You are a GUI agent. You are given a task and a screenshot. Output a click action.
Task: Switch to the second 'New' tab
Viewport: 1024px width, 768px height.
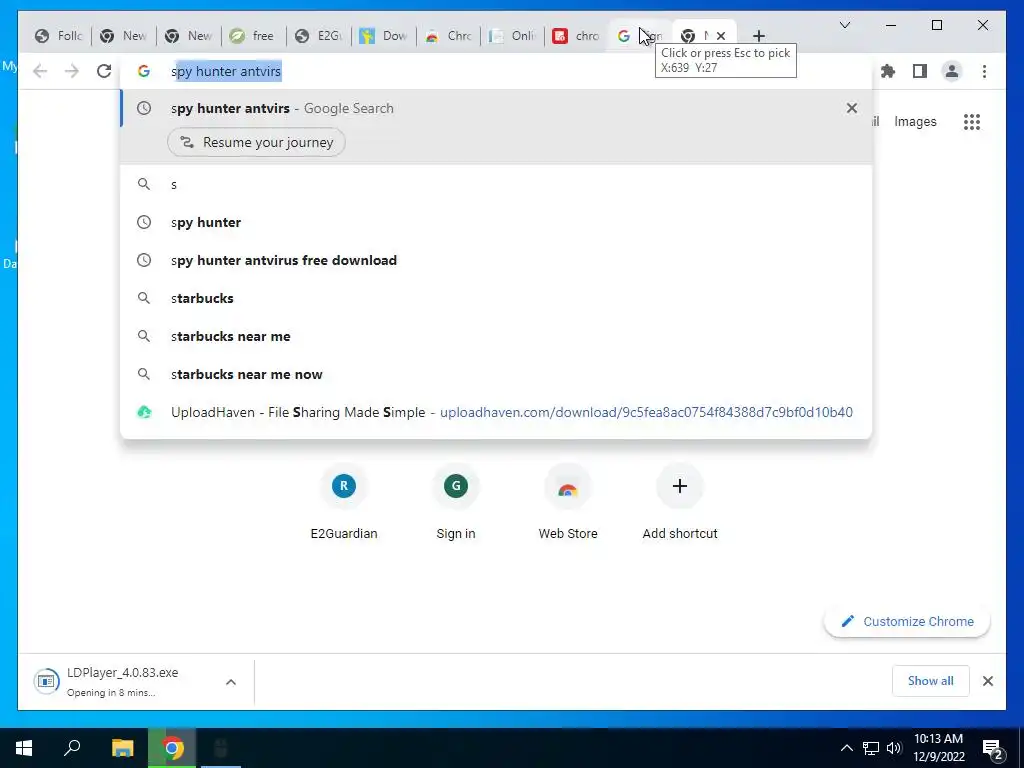[x=189, y=36]
